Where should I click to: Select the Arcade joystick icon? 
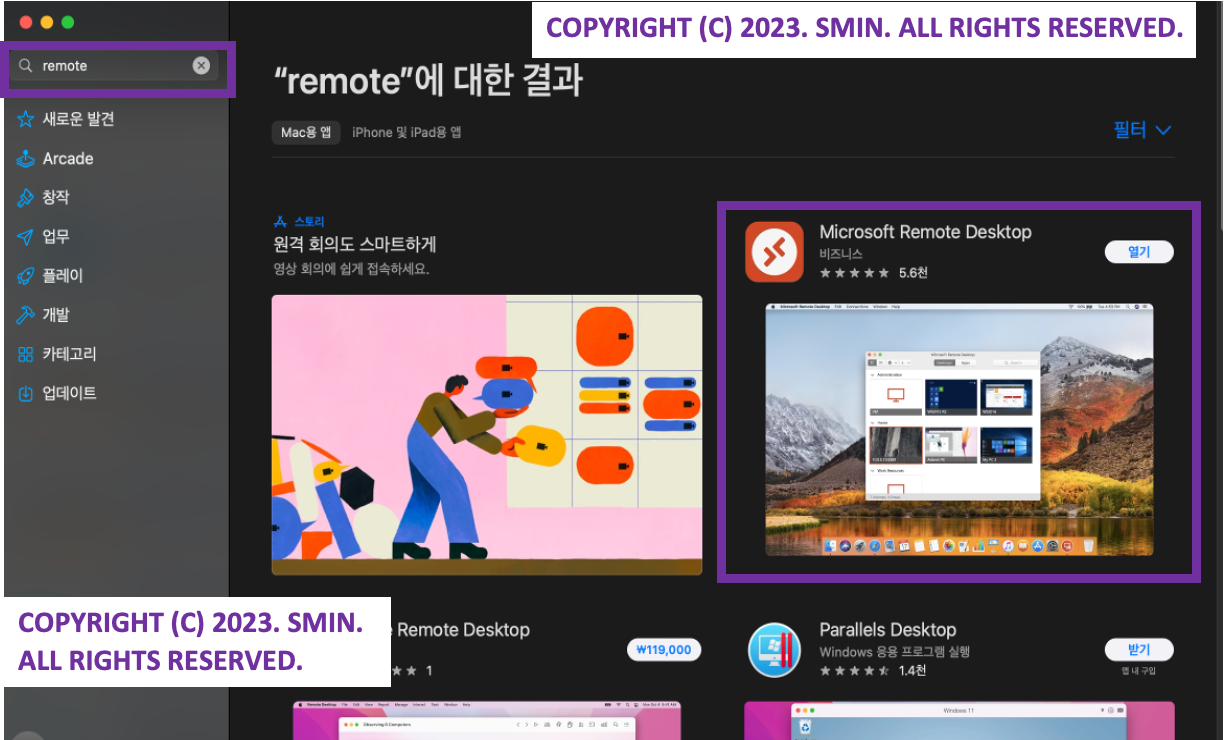pos(26,158)
